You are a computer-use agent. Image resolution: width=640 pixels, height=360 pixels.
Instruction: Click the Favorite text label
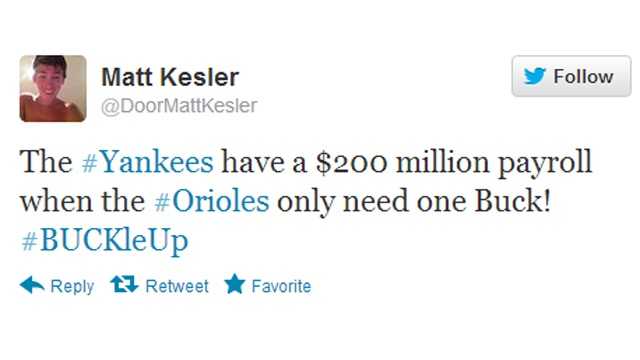281,286
